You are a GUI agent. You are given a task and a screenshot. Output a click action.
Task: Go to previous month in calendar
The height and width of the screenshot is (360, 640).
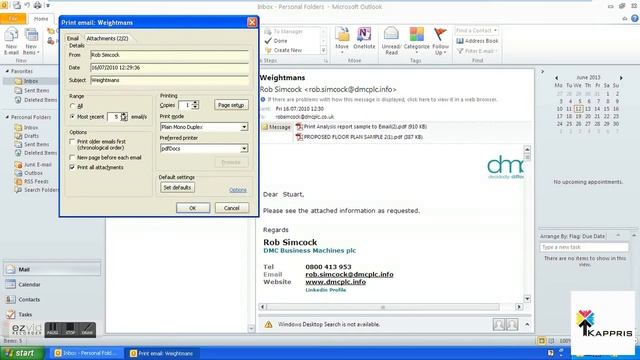coord(556,78)
